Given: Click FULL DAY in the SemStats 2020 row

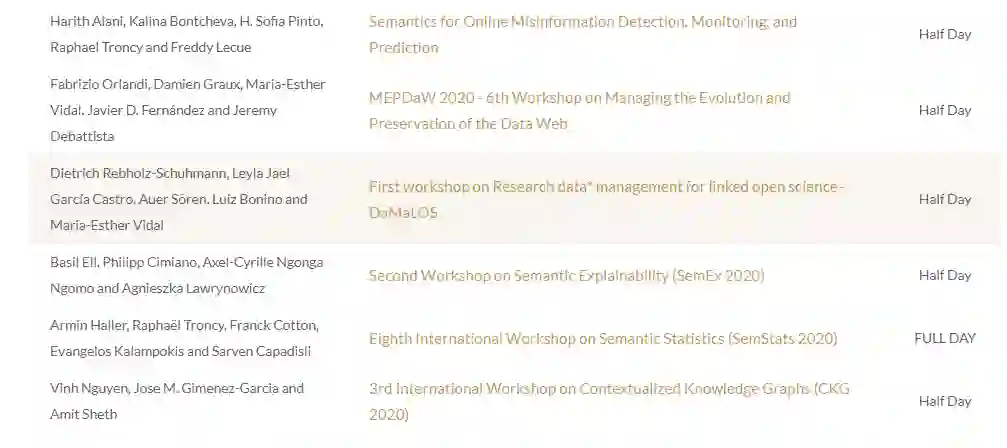Looking at the screenshot, I should tap(944, 338).
